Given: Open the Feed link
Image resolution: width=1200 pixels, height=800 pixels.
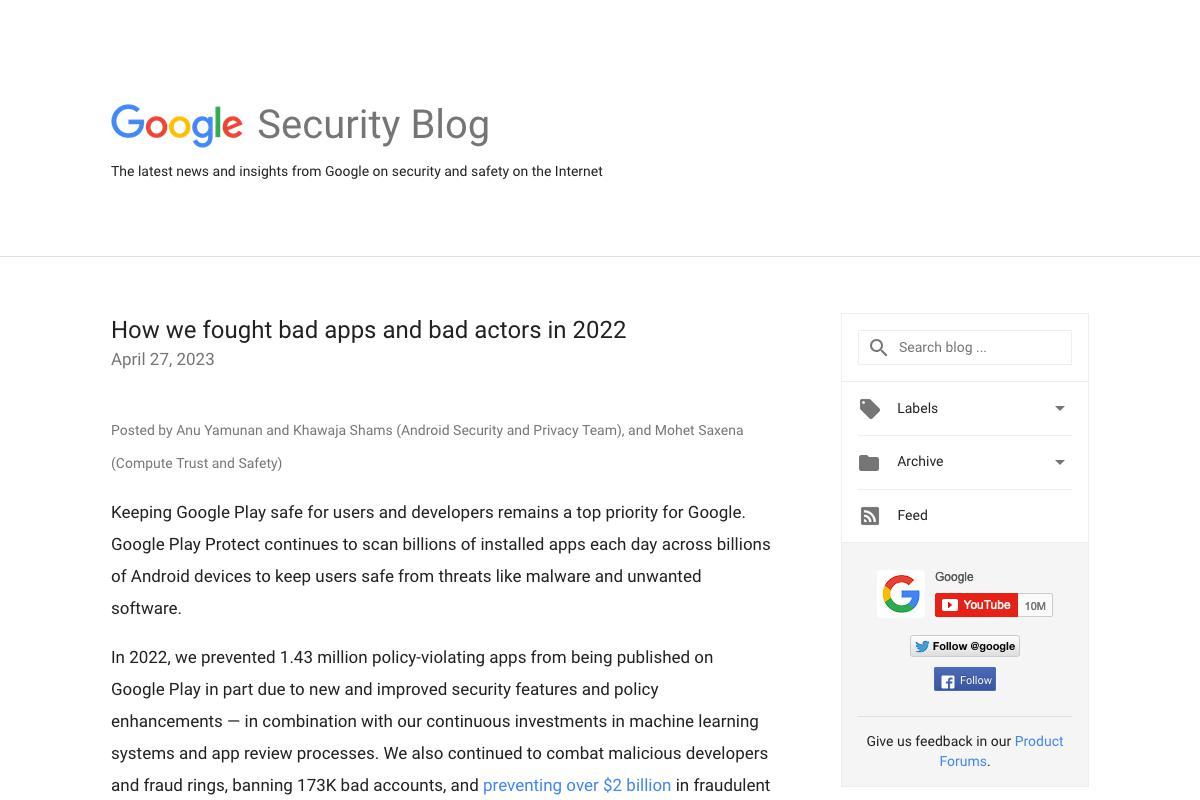Looking at the screenshot, I should pyautogui.click(x=912, y=515).
